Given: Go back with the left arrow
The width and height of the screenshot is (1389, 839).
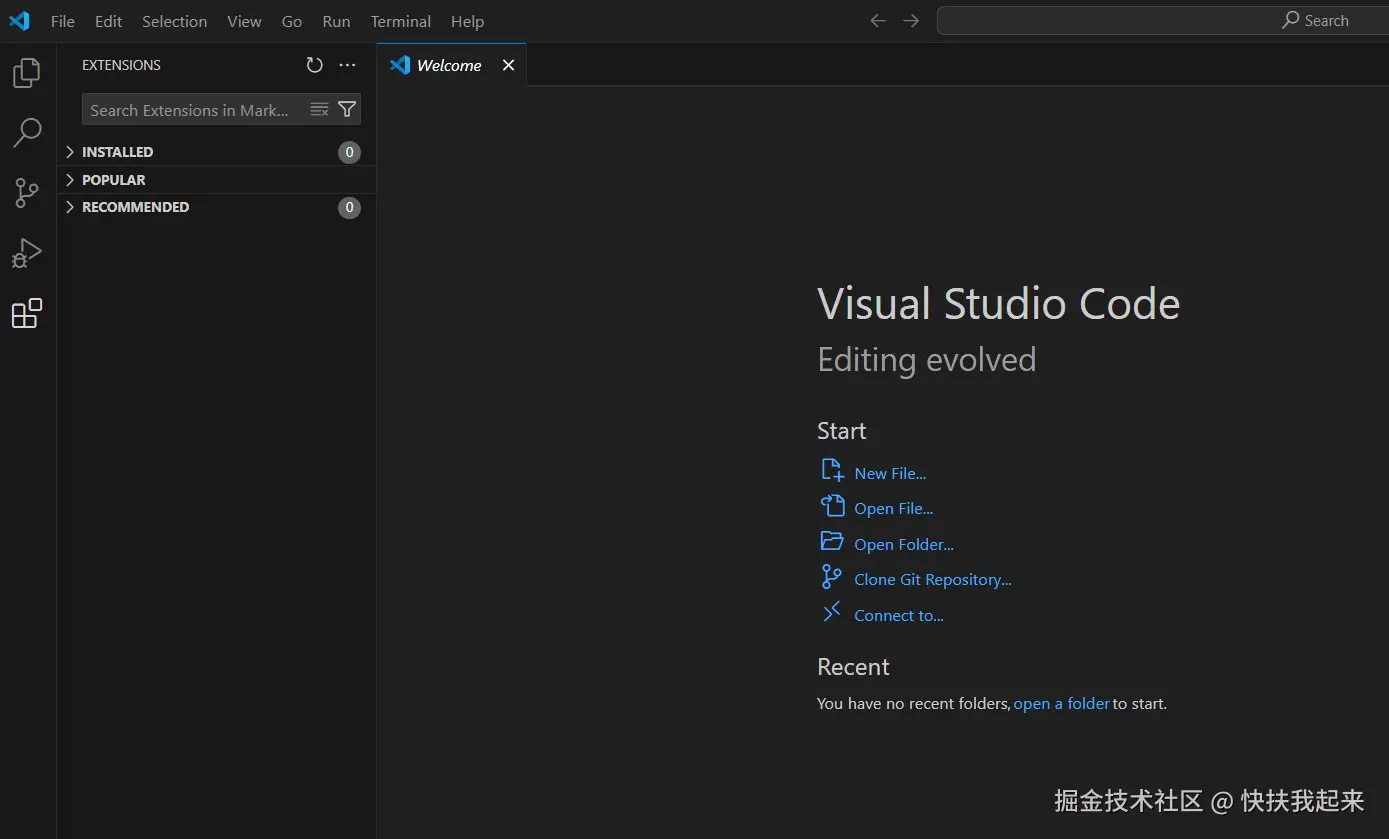Looking at the screenshot, I should (x=878, y=21).
